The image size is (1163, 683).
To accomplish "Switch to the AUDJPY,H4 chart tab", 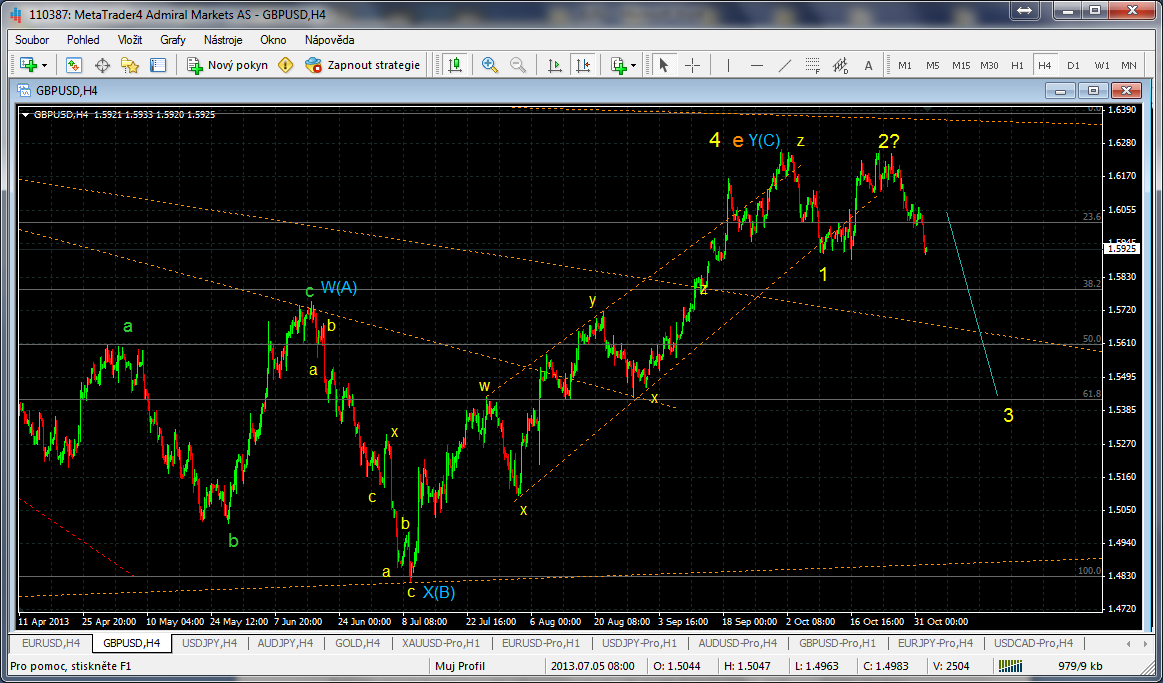I will 287,643.
